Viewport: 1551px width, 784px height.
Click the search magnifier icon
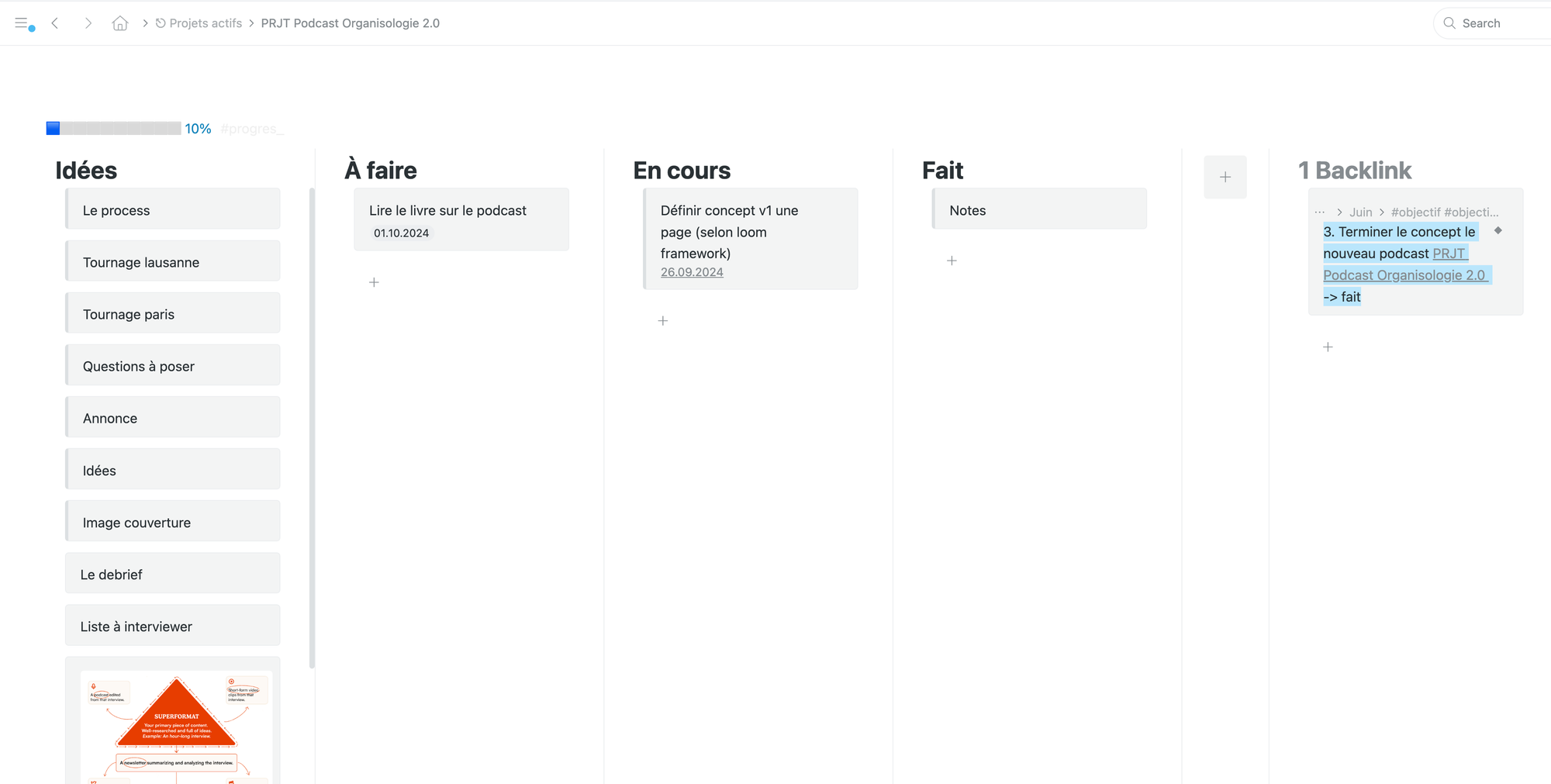pyautogui.click(x=1449, y=22)
